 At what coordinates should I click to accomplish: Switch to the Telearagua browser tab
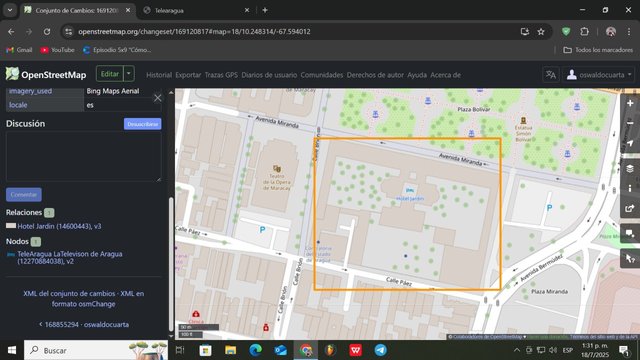coord(196,11)
